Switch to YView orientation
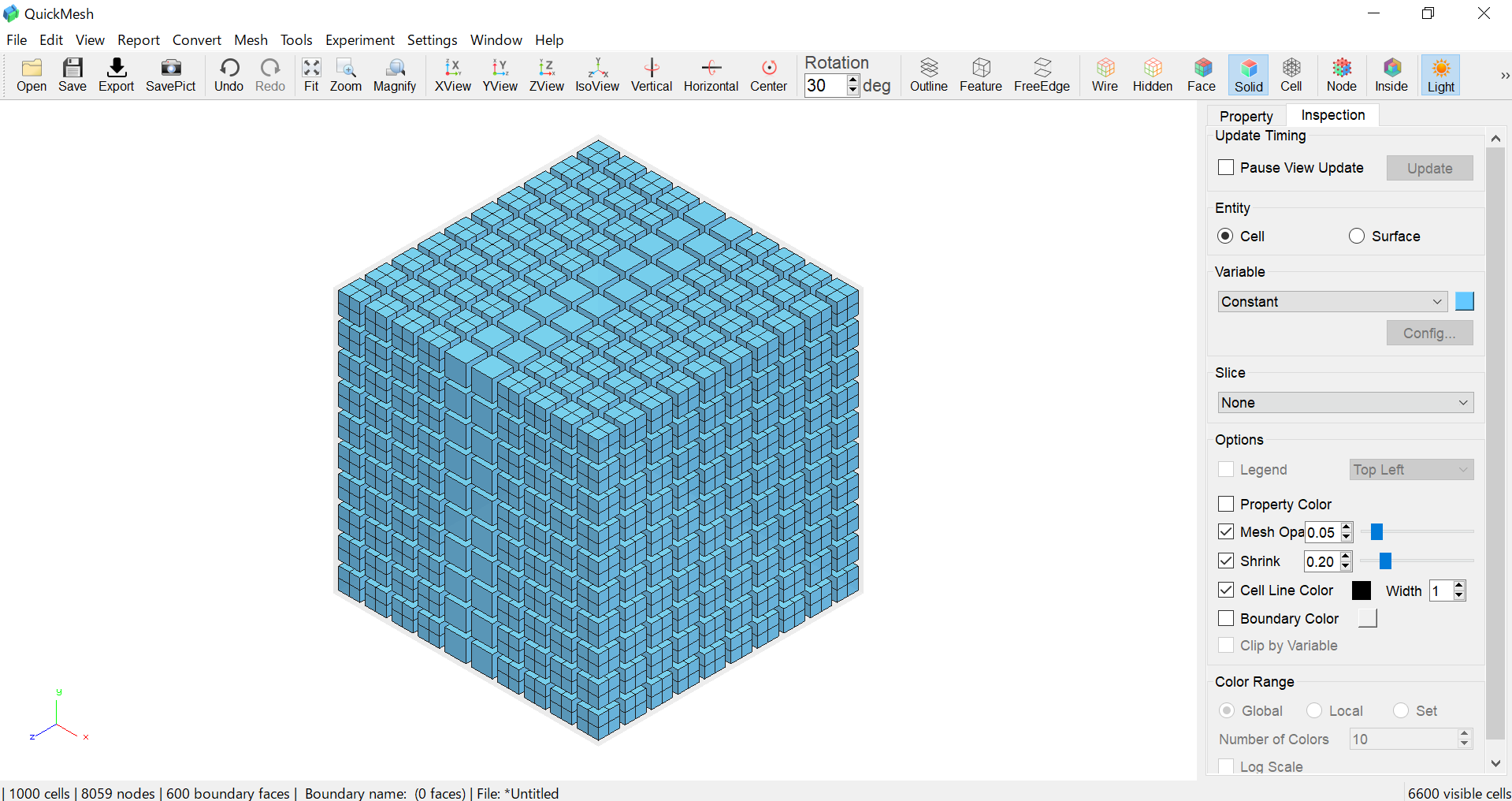This screenshot has width=1512, height=801. [500, 76]
